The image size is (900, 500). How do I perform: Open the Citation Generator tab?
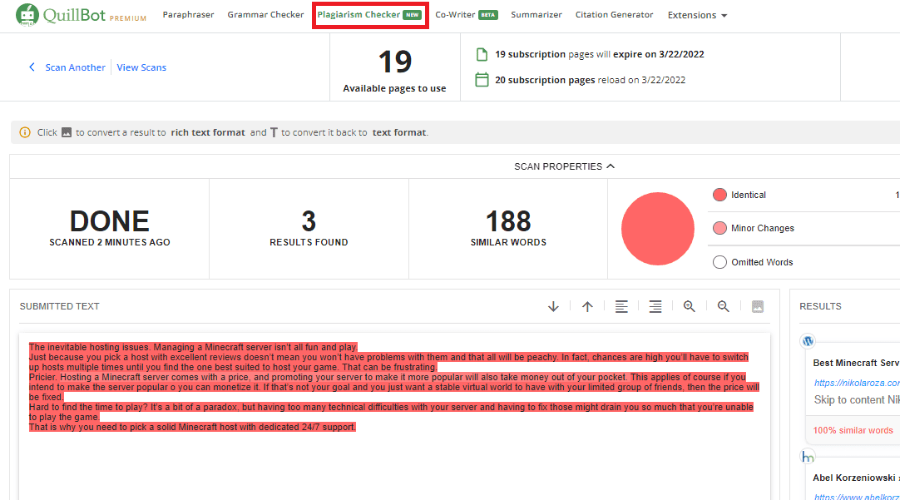click(614, 15)
